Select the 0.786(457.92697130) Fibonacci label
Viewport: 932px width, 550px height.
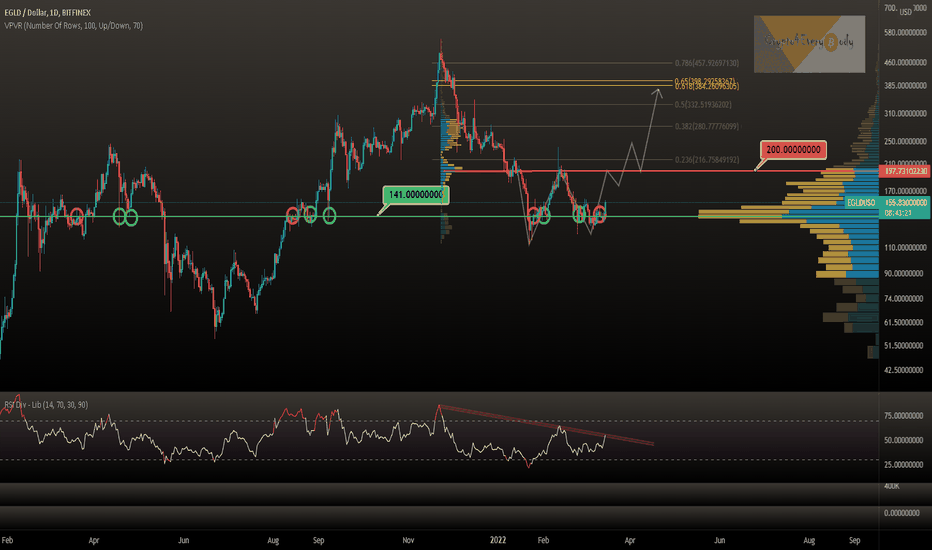click(707, 63)
